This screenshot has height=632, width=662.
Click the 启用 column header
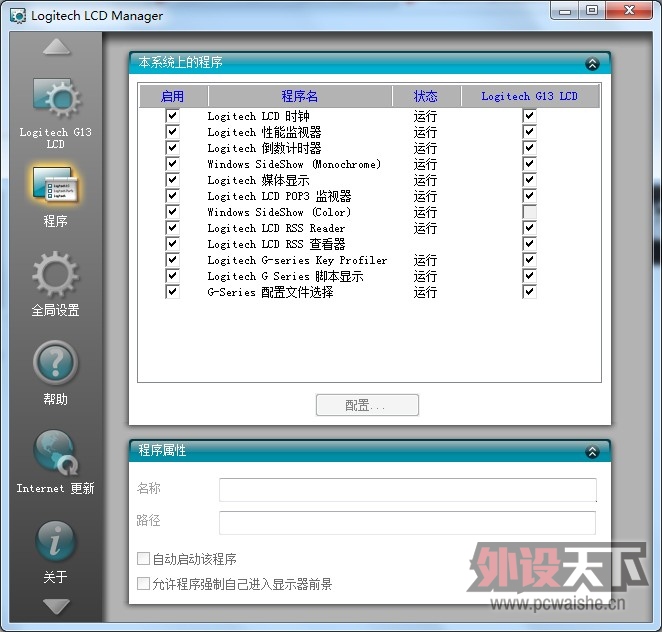pyautogui.click(x=173, y=96)
